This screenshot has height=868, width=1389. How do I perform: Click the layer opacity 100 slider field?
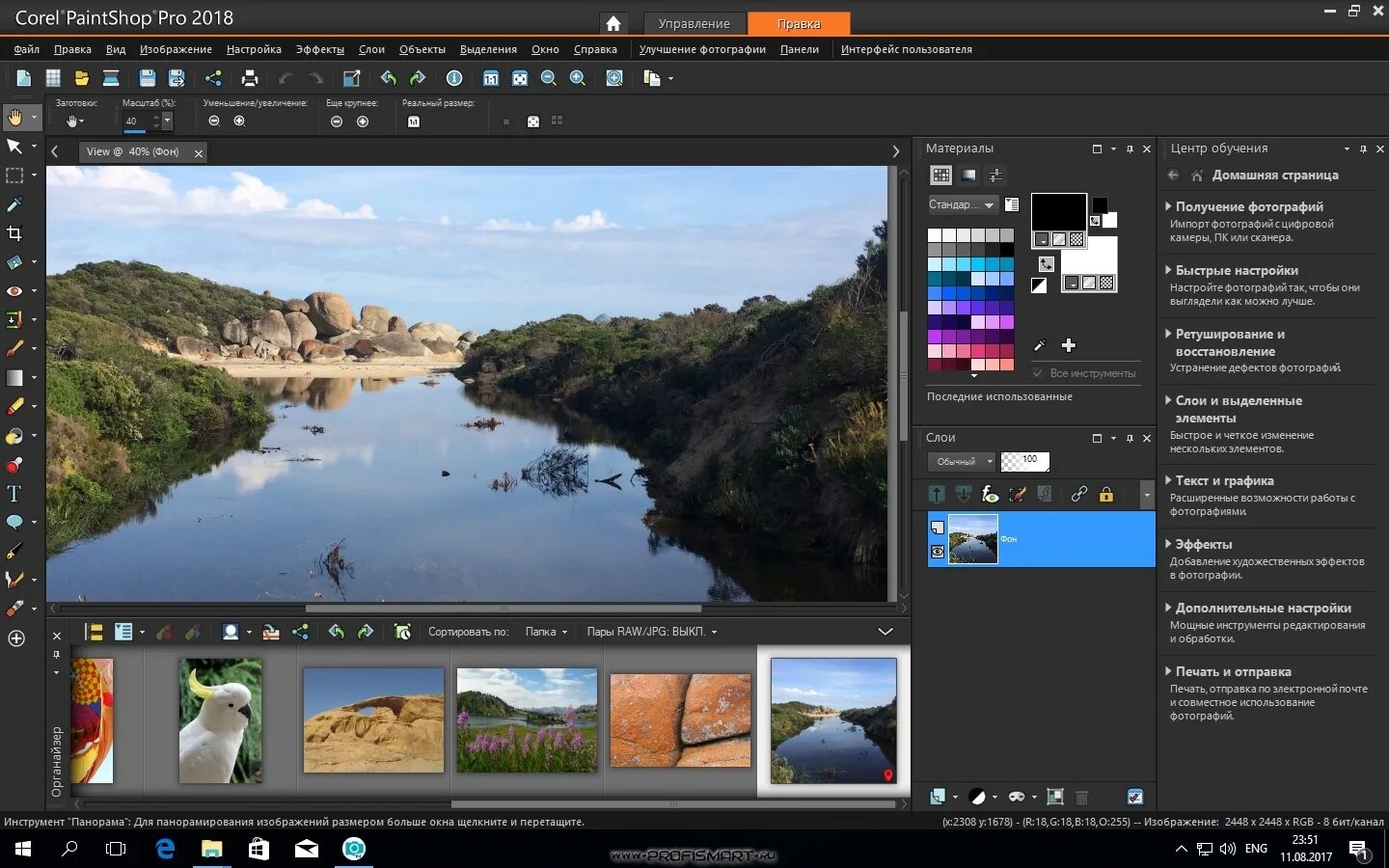click(x=1024, y=462)
